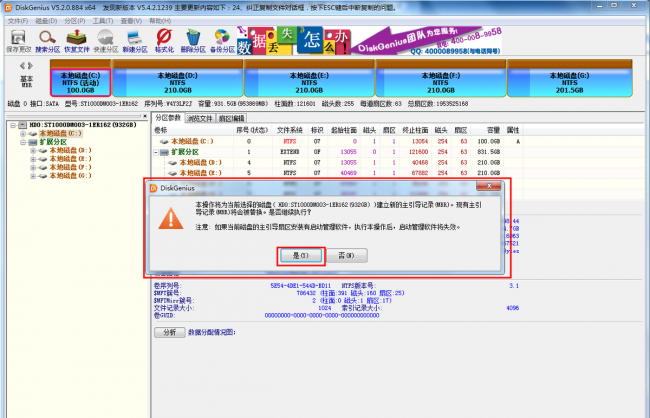This screenshot has width=650, height=418.
Task: Open the 帮助(H) menu
Action: [x=160, y=21]
